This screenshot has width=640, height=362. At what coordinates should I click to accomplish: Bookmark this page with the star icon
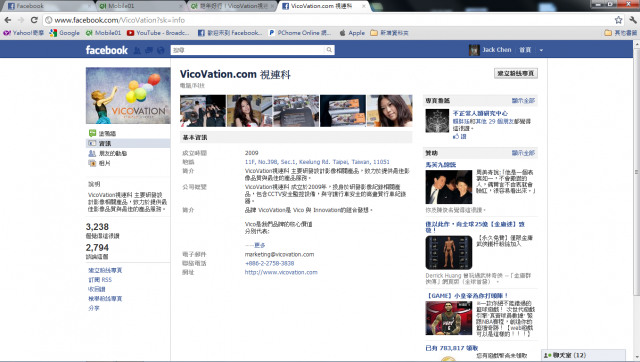(x=618, y=20)
